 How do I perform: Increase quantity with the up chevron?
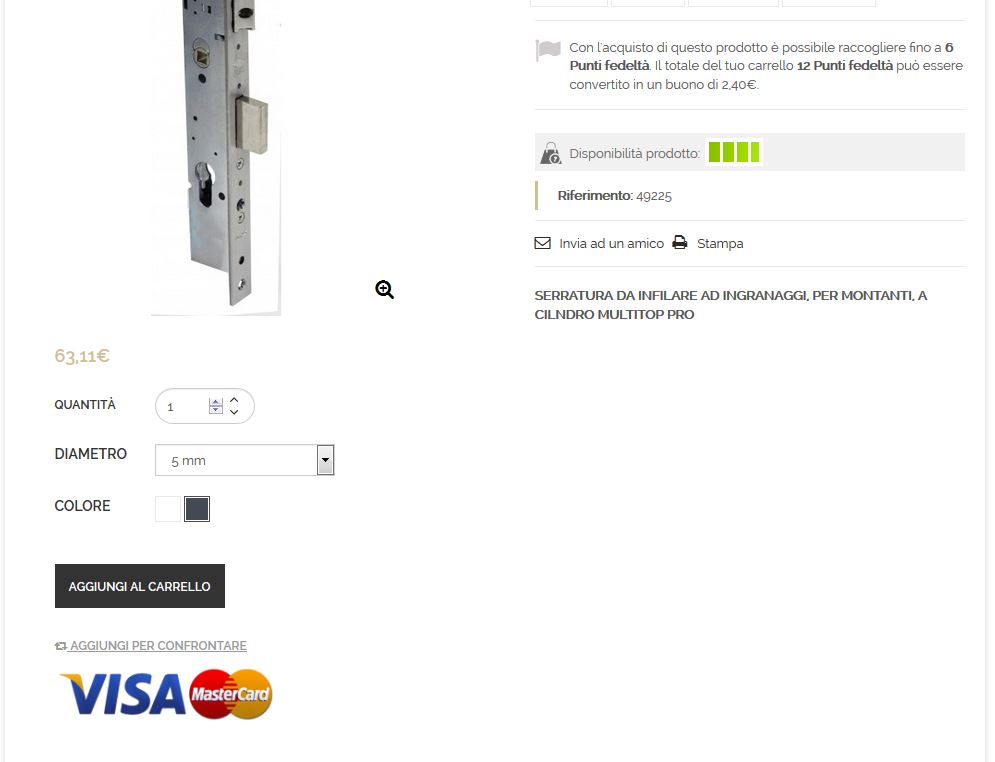tap(234, 400)
